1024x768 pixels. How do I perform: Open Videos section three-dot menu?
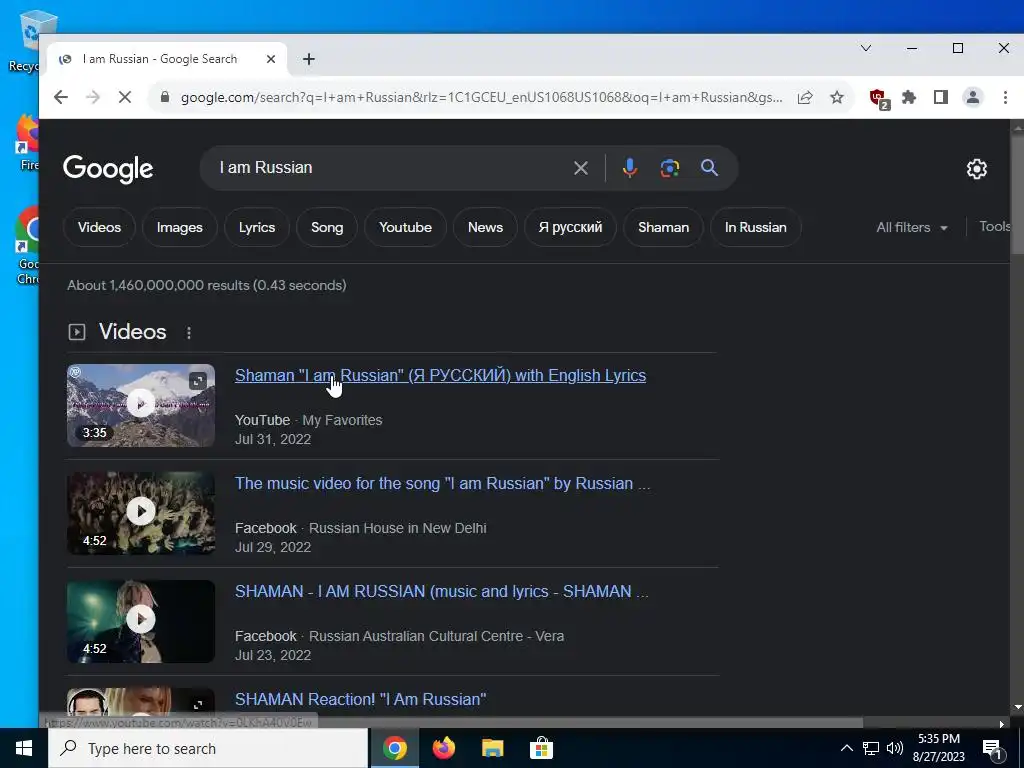click(x=189, y=332)
